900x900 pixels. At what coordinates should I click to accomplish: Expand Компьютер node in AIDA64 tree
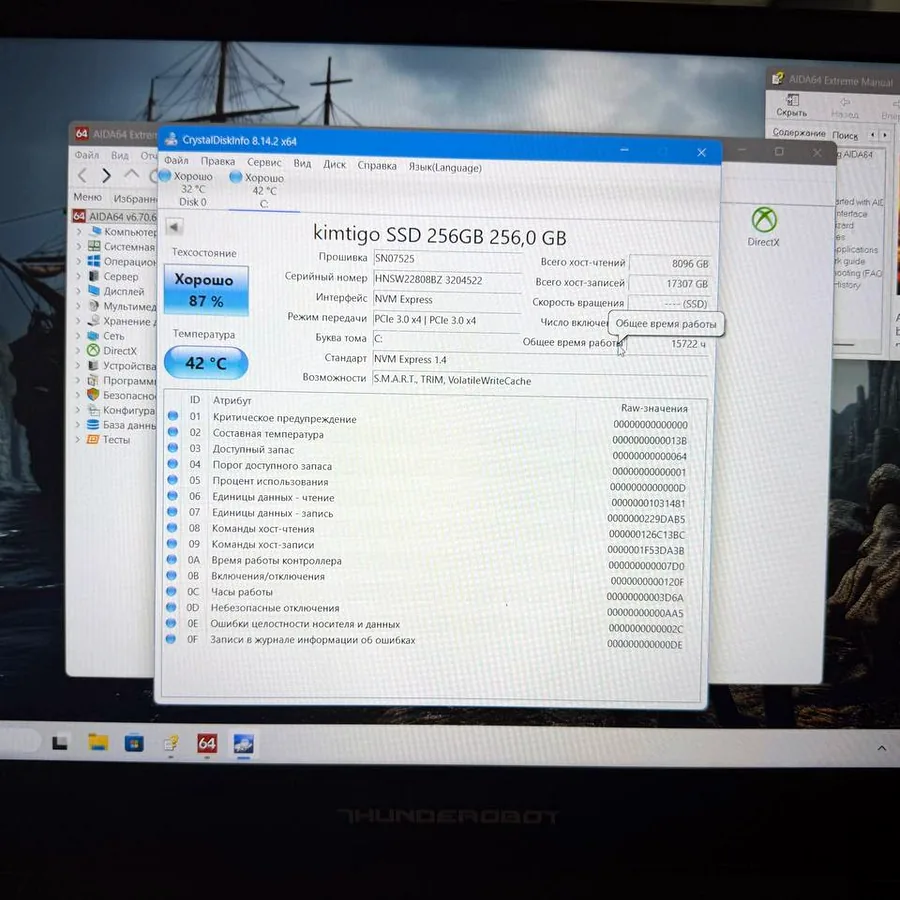pos(79,231)
